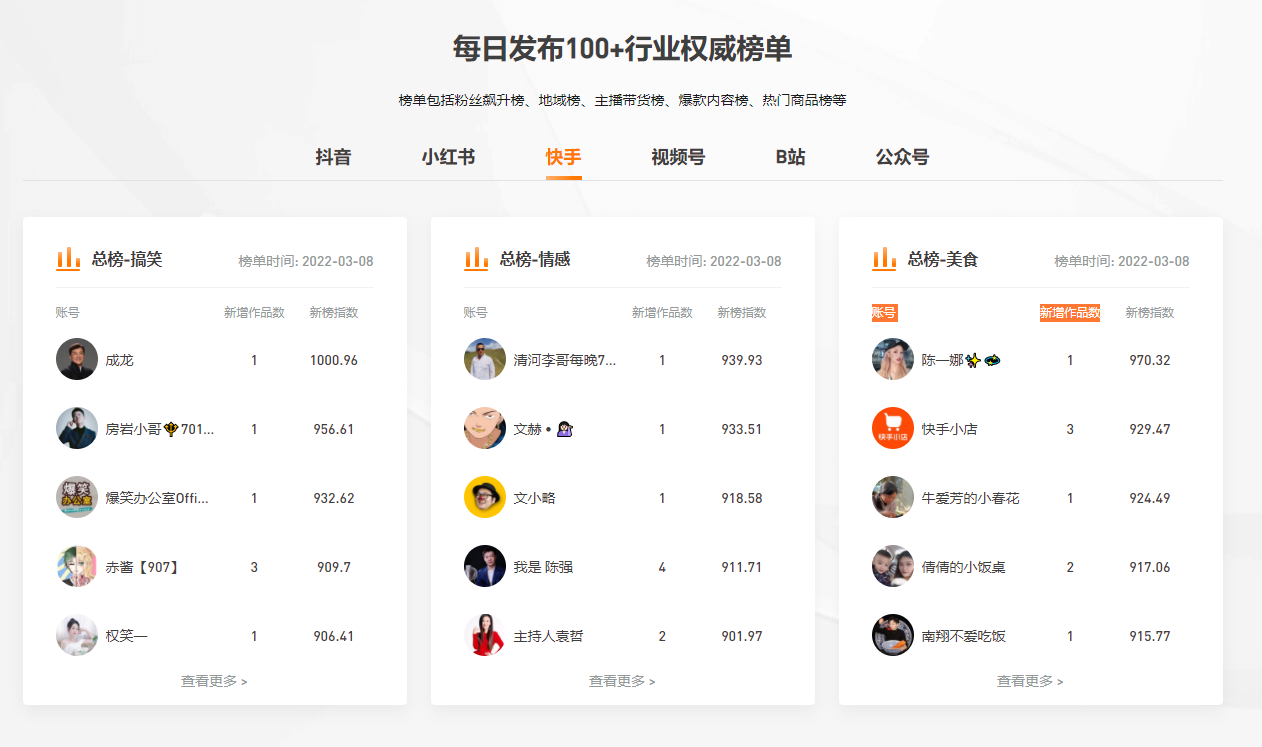Switch to the 小红书 tab

(448, 157)
